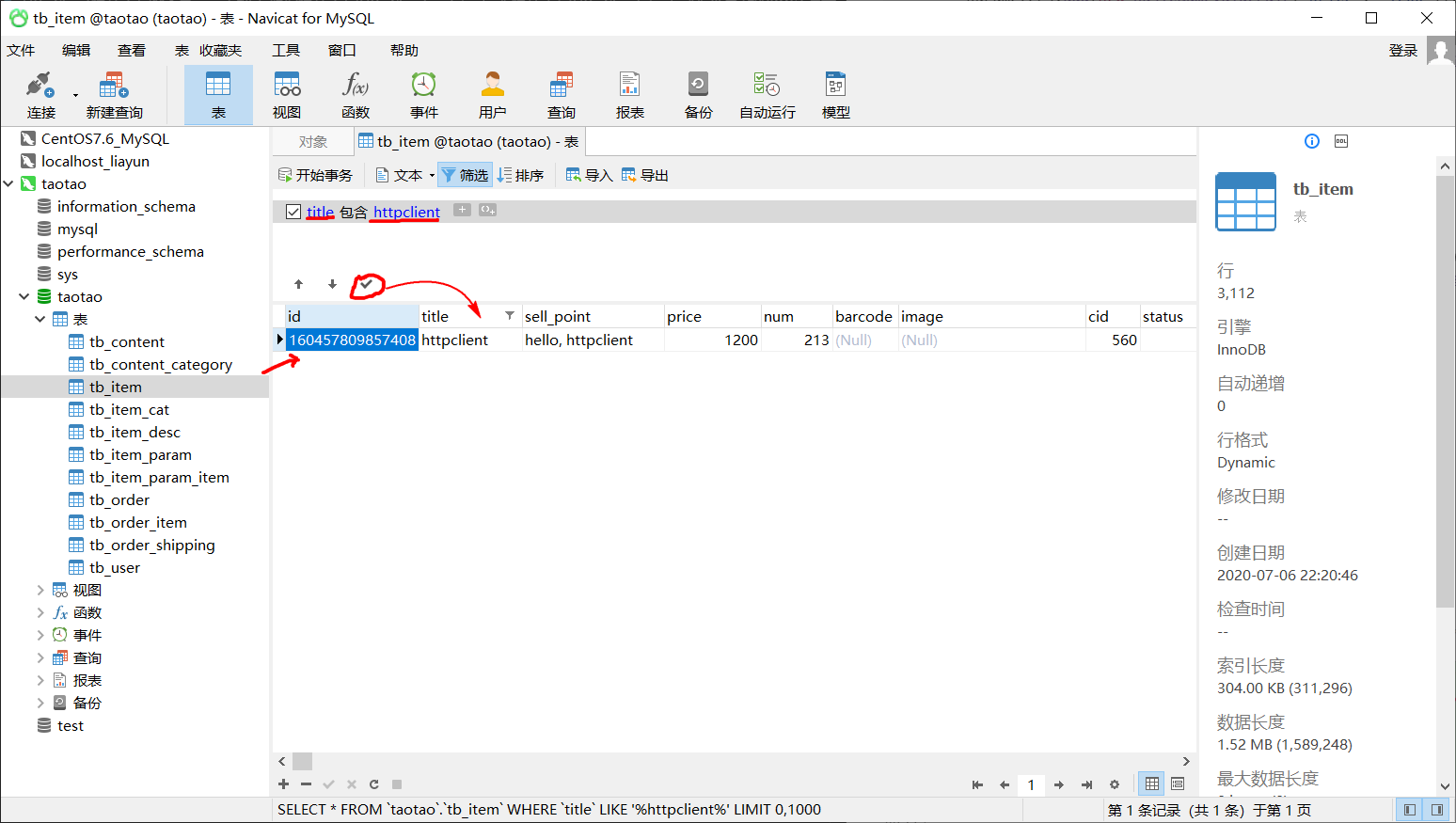The width and height of the screenshot is (1456, 823).
Task: Add a new record with the plus icon
Action: pyautogui.click(x=283, y=783)
